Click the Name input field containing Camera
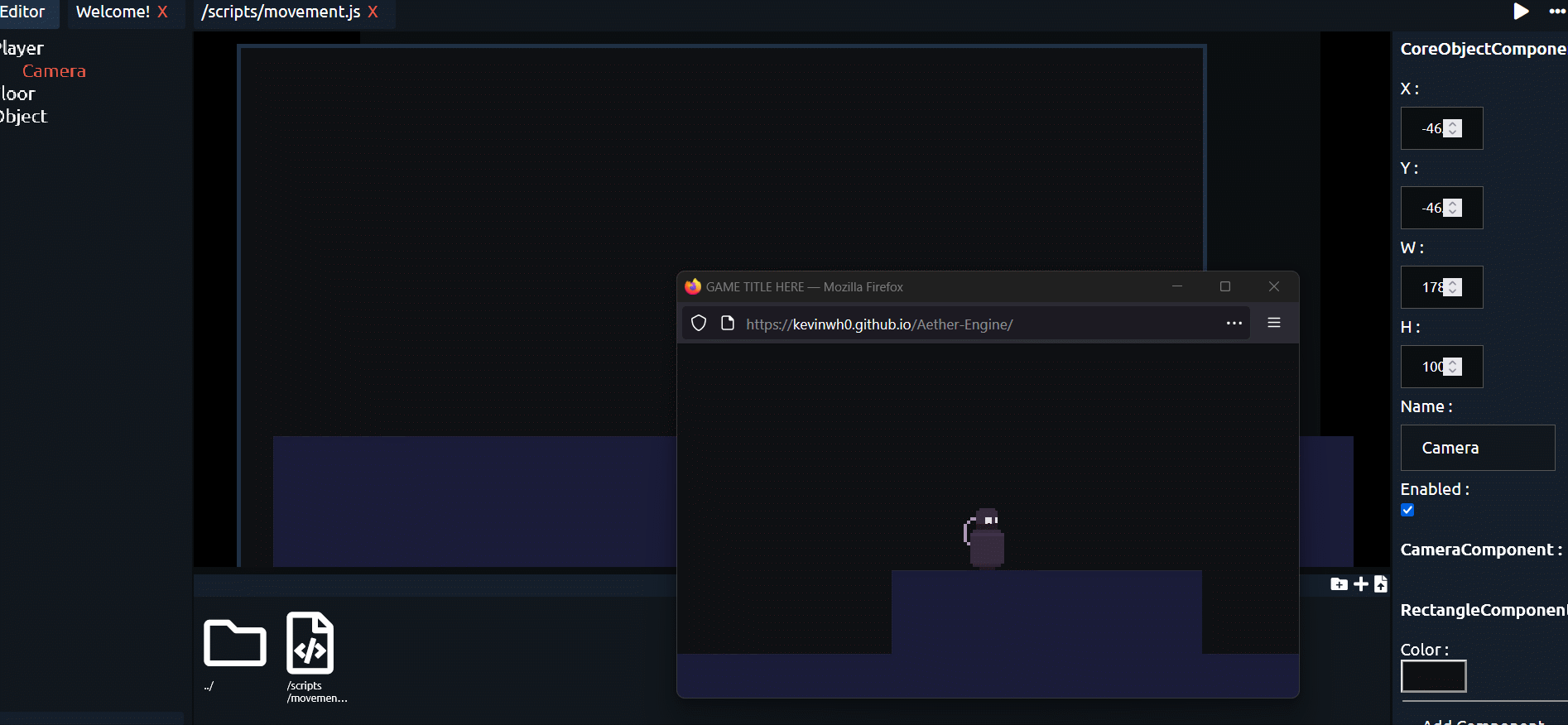 coord(1477,448)
